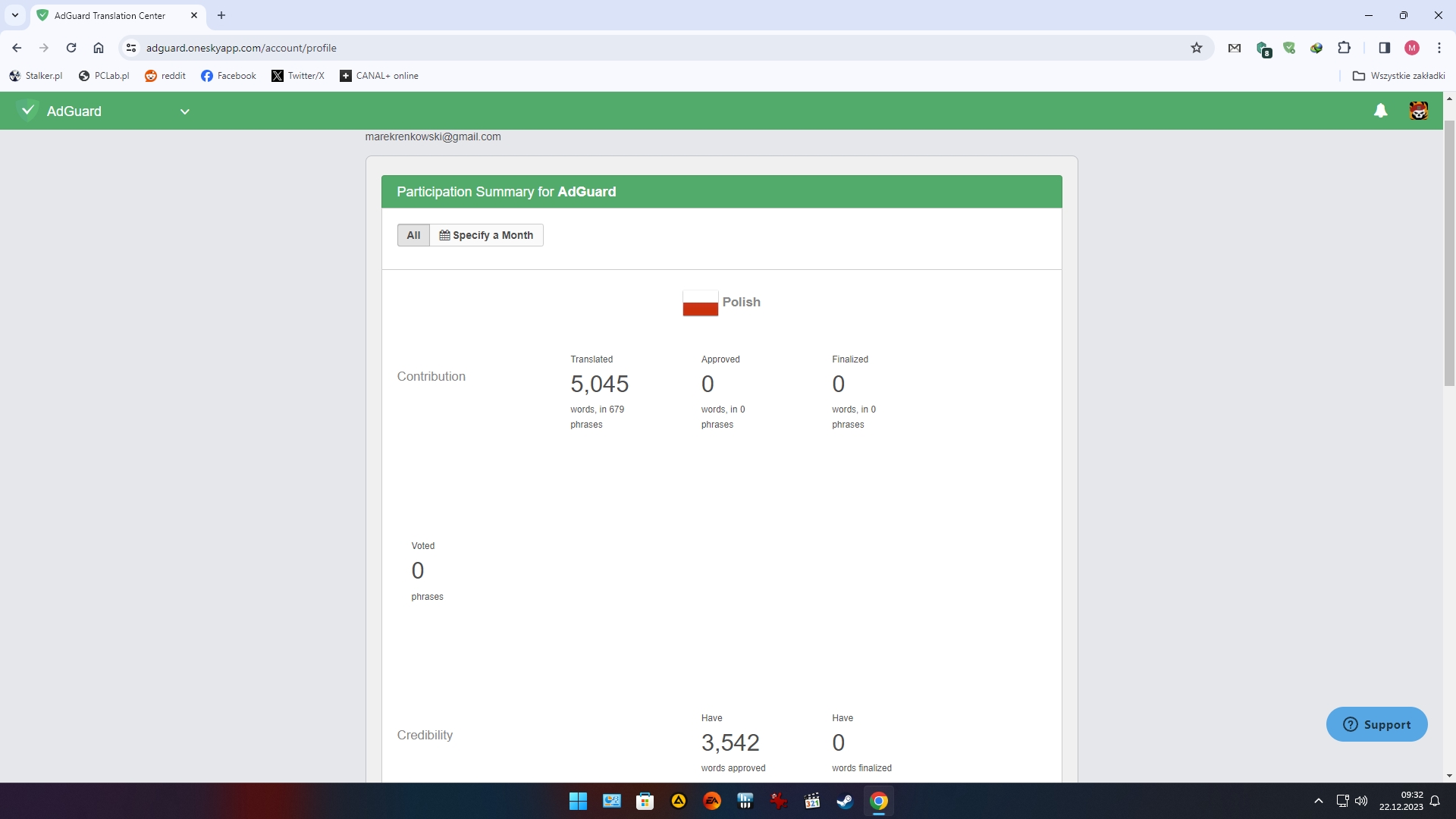Select the All time filter

[413, 235]
